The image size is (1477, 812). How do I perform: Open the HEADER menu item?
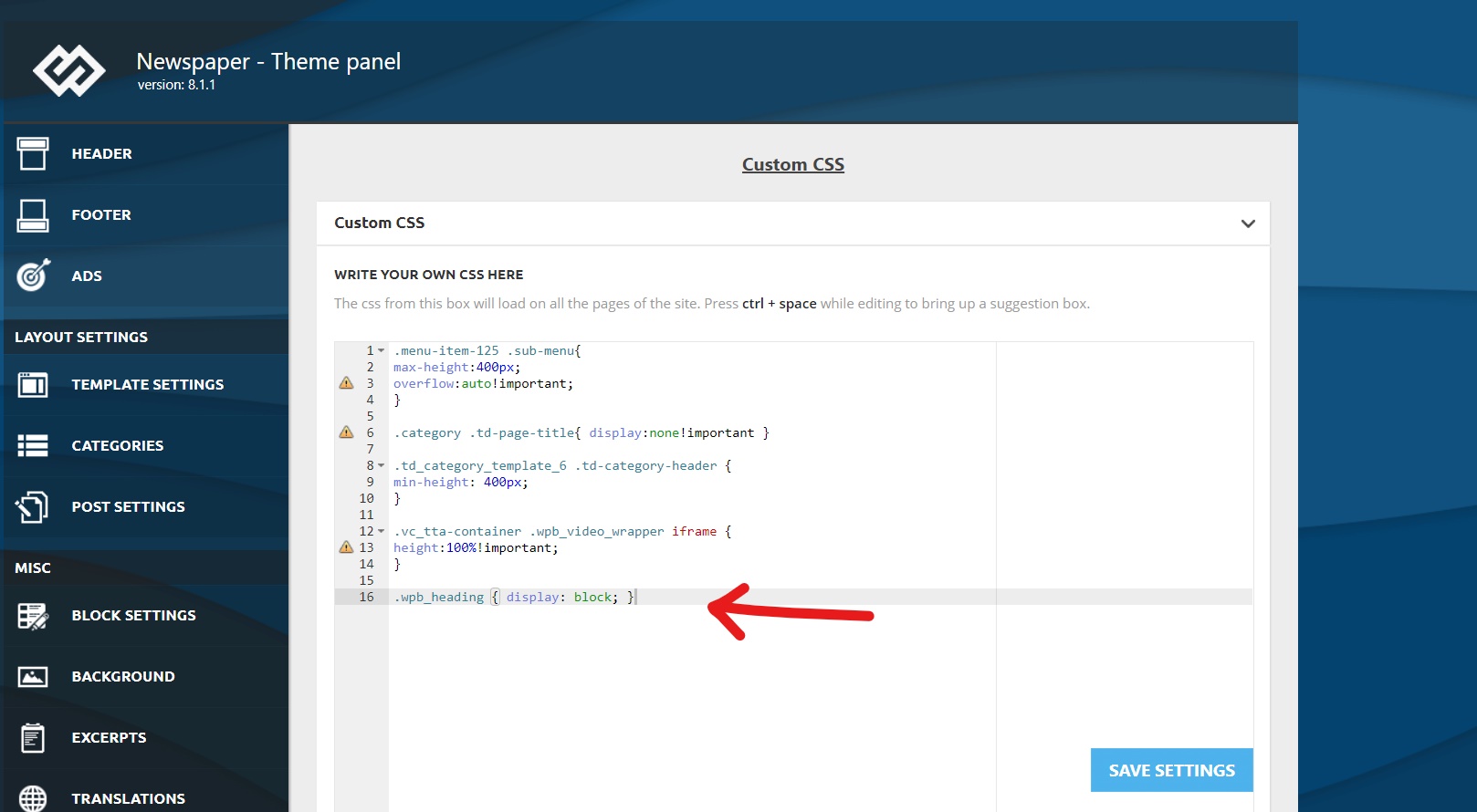click(146, 154)
